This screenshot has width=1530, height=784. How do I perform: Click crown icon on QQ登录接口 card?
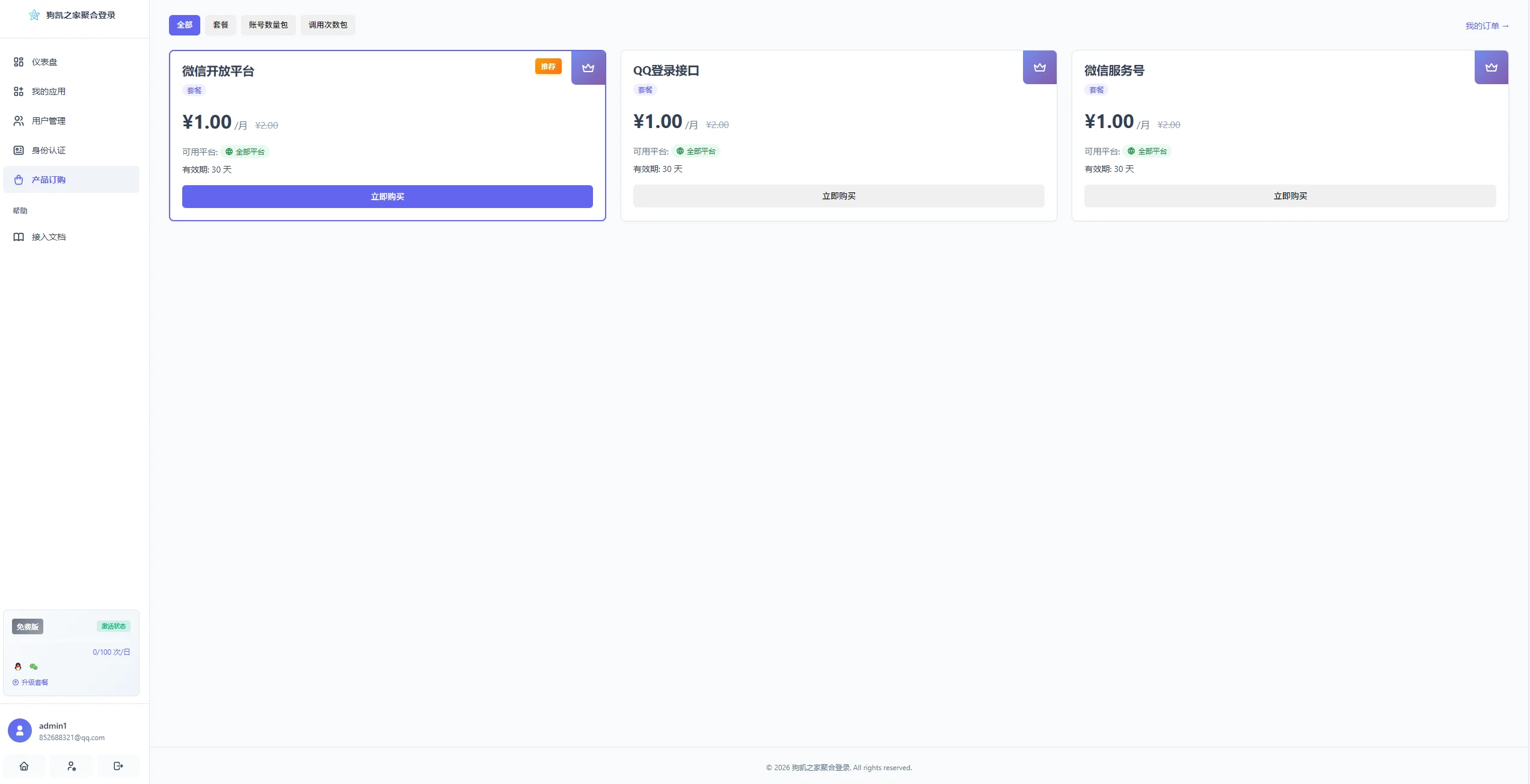tap(1040, 67)
